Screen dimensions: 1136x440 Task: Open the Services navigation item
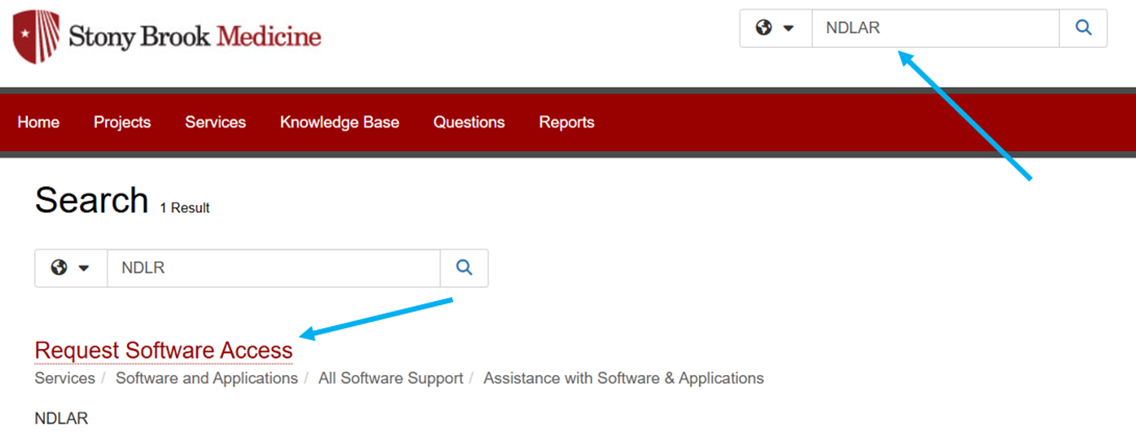(215, 123)
